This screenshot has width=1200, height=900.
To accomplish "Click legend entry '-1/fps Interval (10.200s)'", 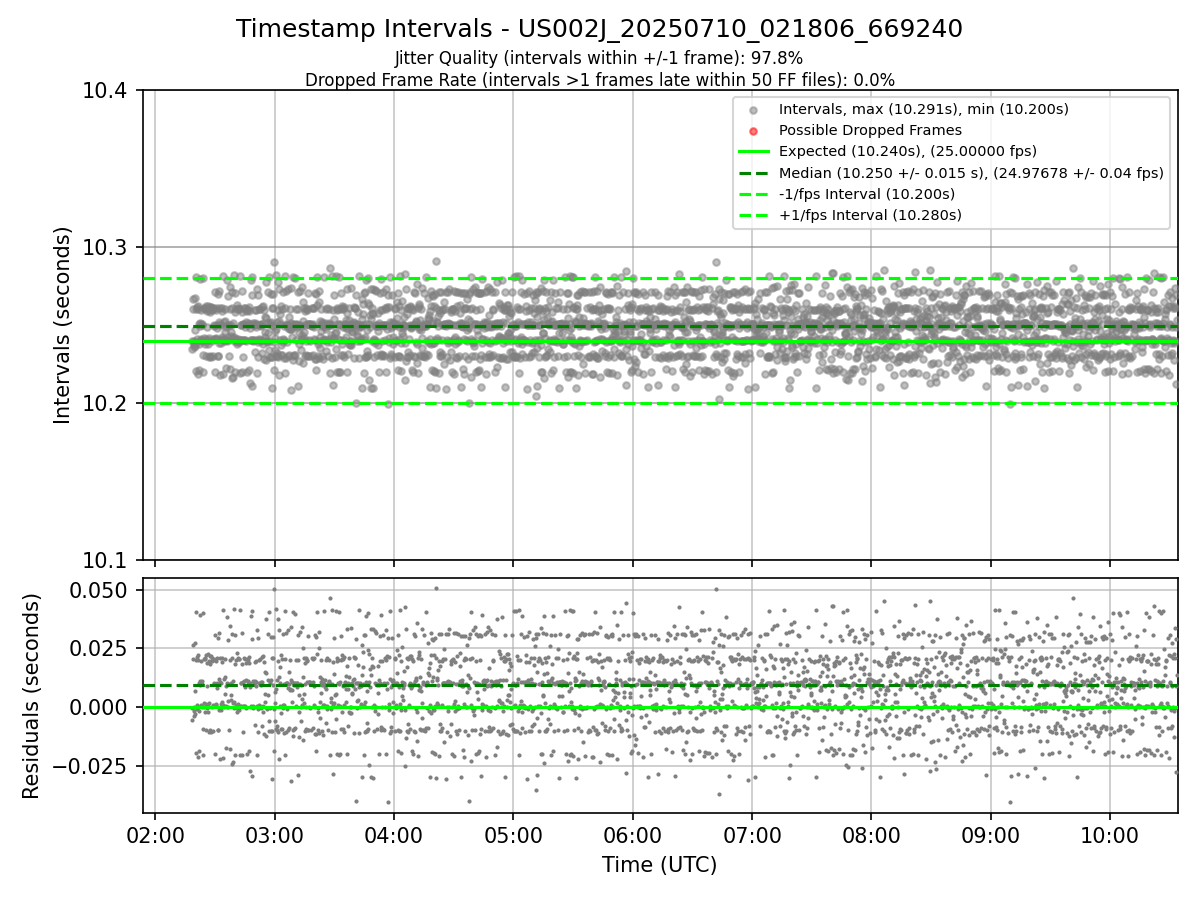I will point(867,194).
